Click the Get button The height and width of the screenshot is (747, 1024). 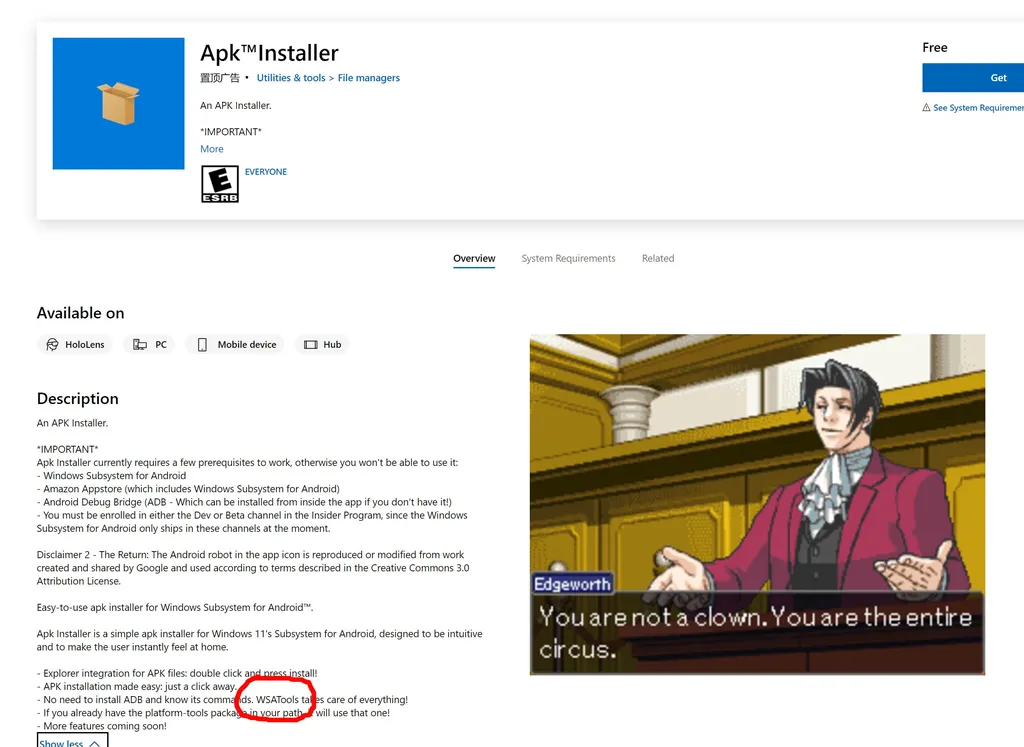(x=973, y=78)
